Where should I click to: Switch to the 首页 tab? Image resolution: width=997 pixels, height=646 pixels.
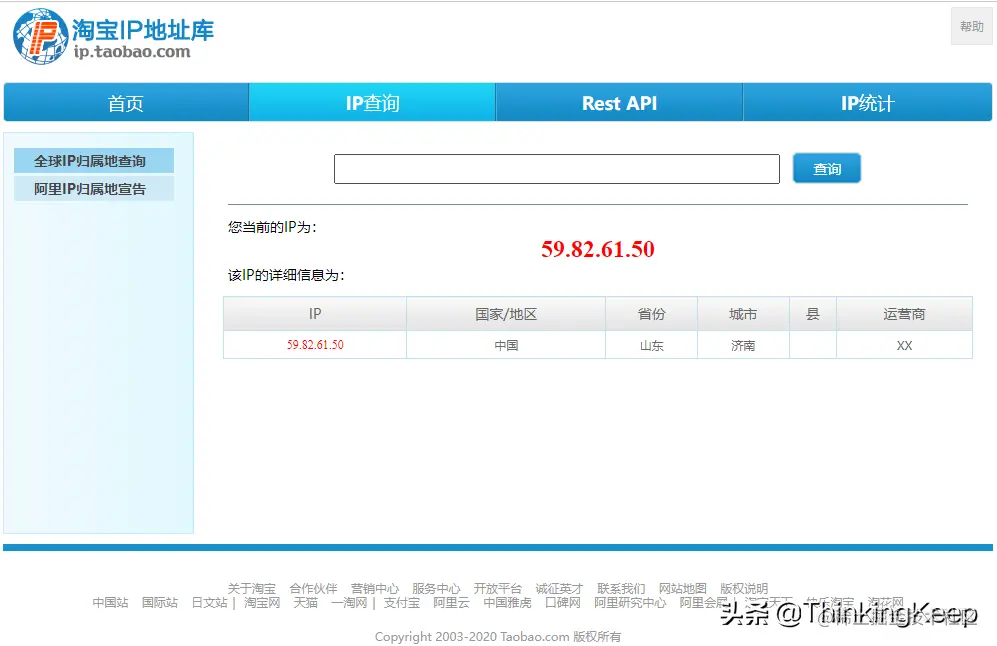[124, 102]
